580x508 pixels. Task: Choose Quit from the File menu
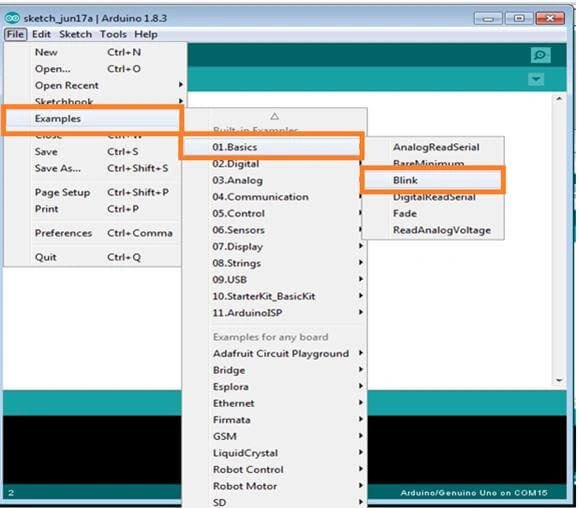click(93, 257)
